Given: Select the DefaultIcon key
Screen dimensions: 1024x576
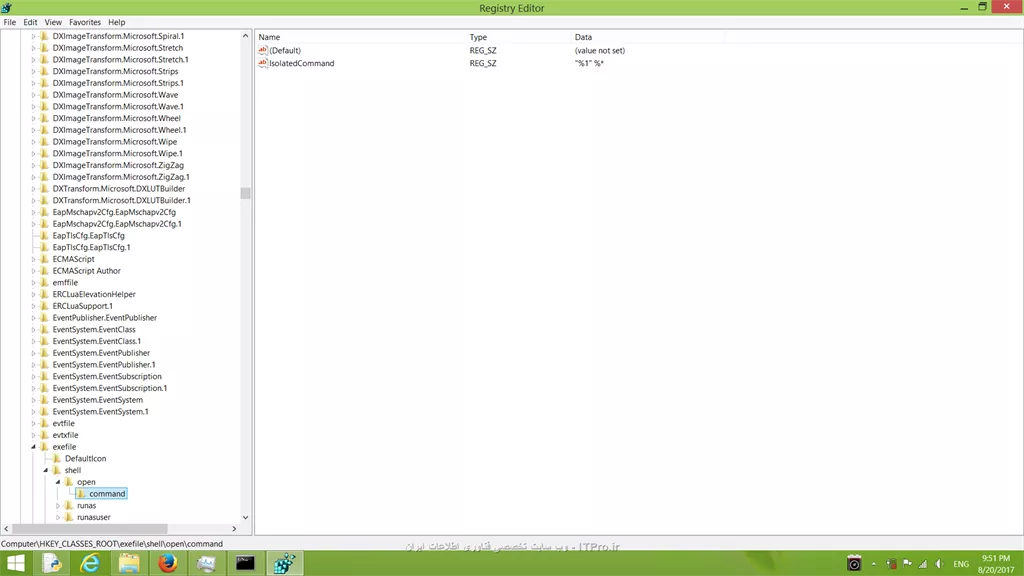Looking at the screenshot, I should click(86, 458).
